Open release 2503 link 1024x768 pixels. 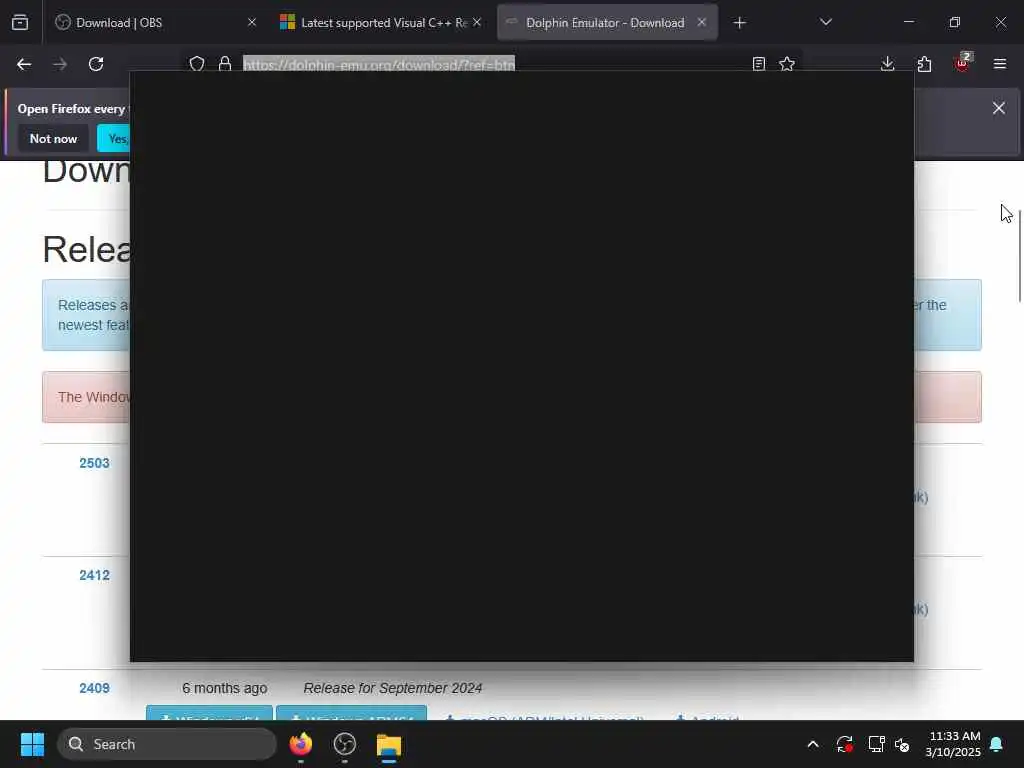94,463
